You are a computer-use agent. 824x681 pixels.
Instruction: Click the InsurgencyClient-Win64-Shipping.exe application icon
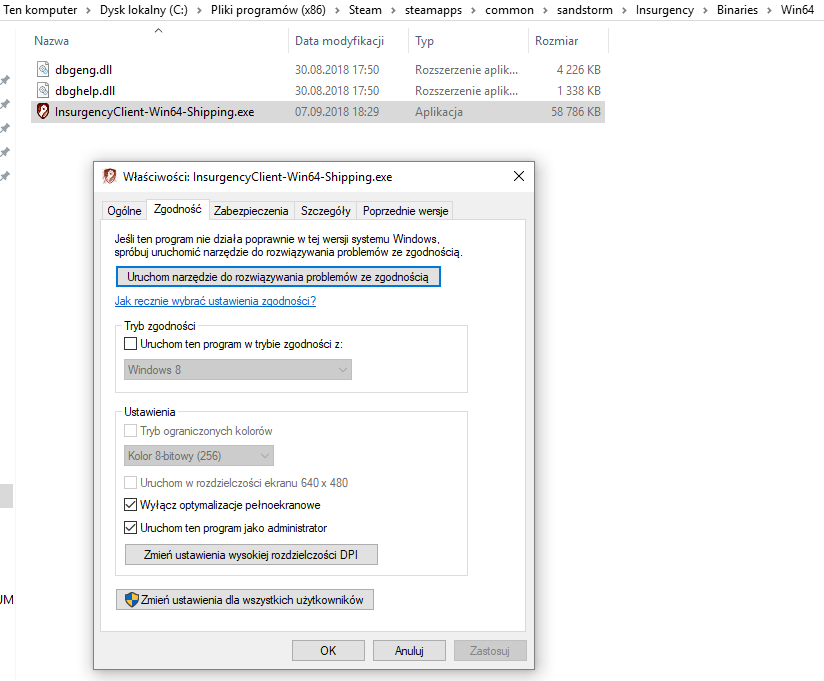[43, 112]
